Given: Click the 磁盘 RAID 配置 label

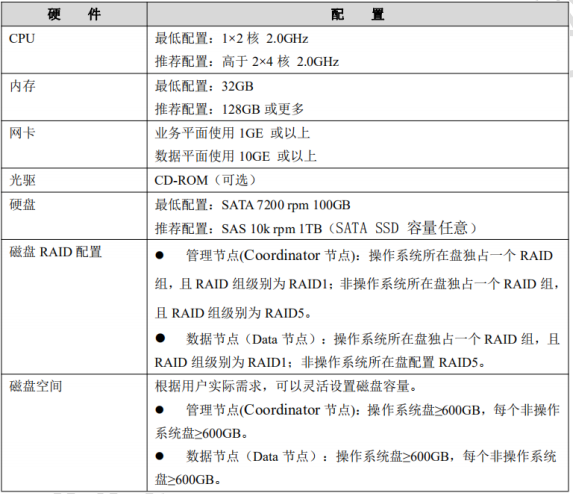Looking at the screenshot, I should 55,252.
